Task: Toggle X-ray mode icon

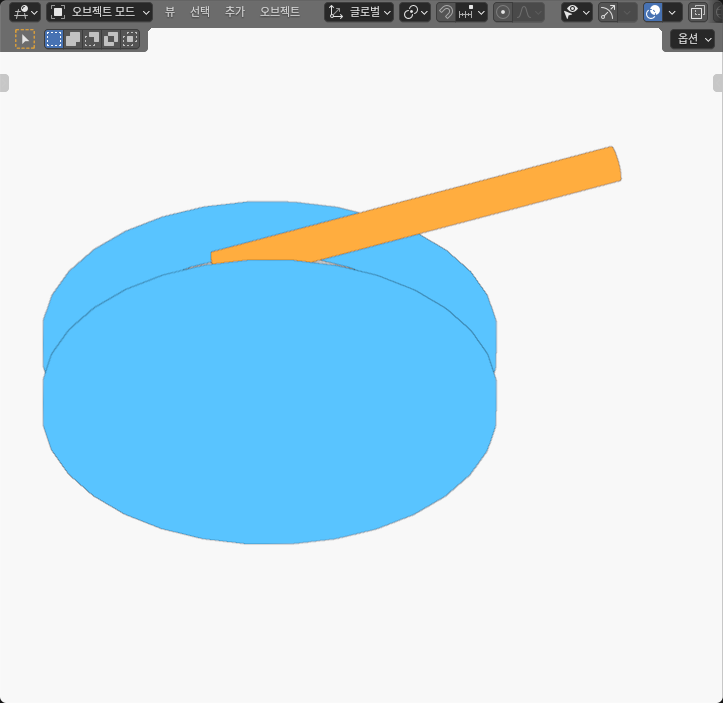Action: click(697, 12)
